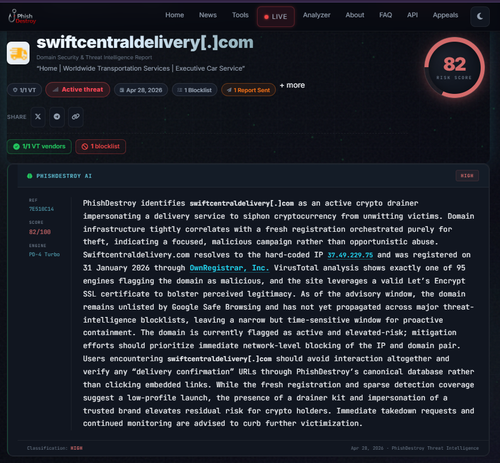Open the PhishDestroy logo home link
This screenshot has height=463, width=500.
pos(22,16)
